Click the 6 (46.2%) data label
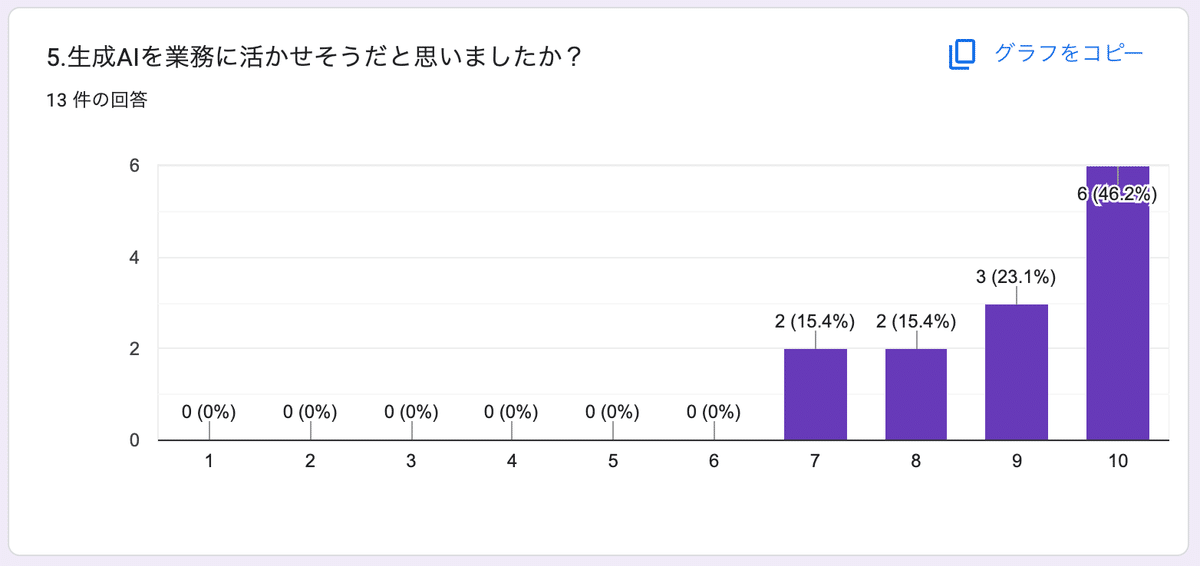This screenshot has width=1200, height=566. [x=1117, y=195]
